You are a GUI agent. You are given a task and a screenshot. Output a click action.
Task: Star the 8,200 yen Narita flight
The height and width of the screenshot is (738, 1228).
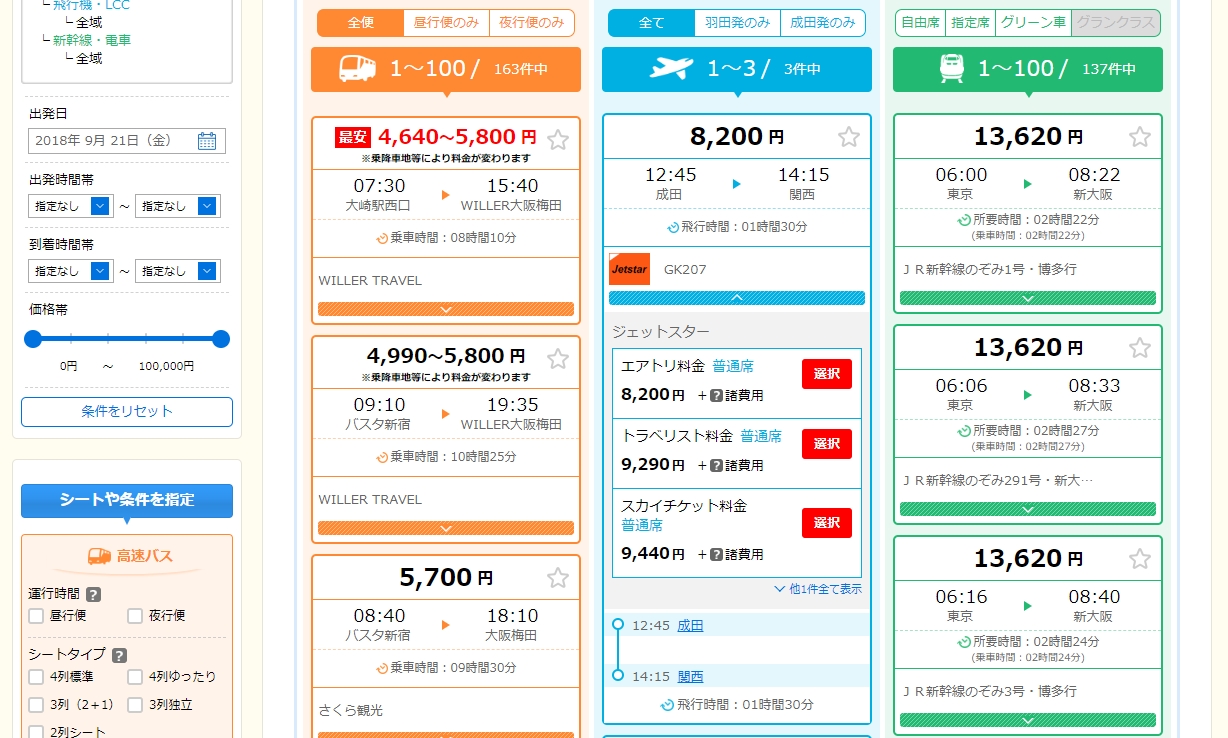(x=849, y=137)
